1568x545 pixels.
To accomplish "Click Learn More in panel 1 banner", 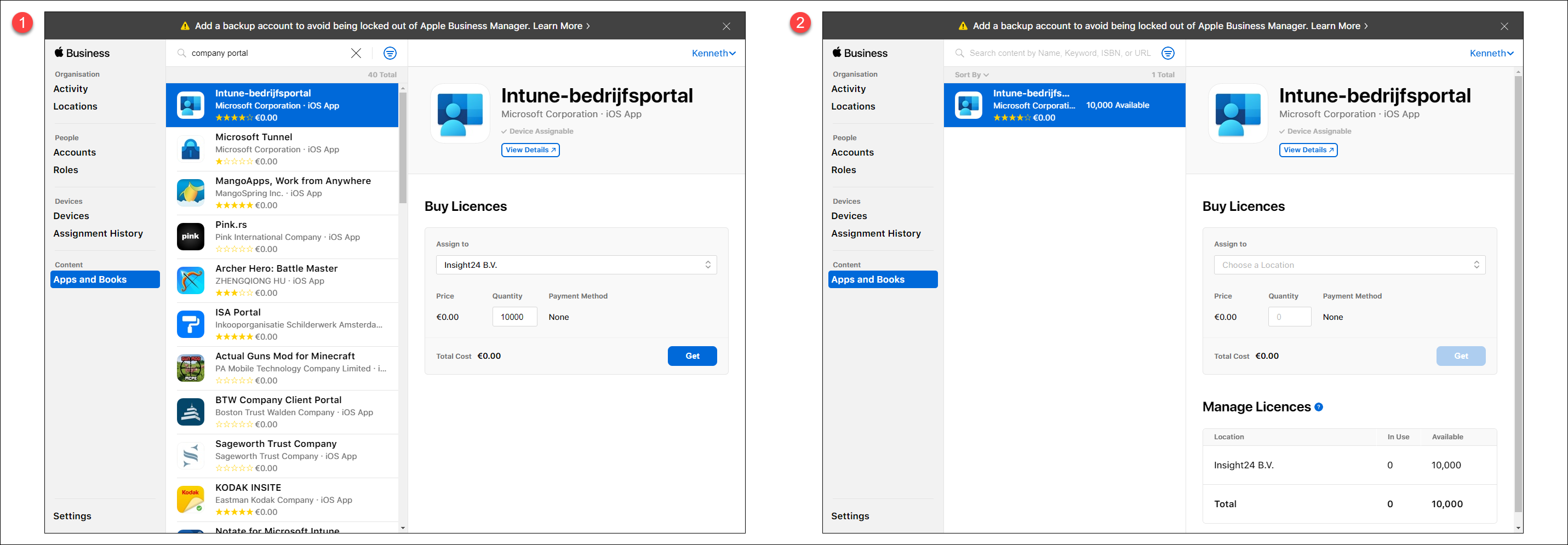I will click(x=561, y=26).
